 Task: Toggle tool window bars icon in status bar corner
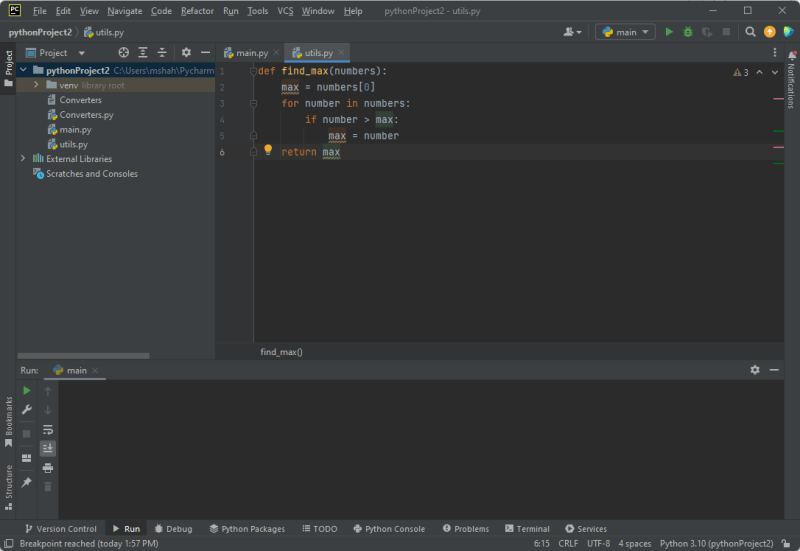pyautogui.click(x=9, y=543)
